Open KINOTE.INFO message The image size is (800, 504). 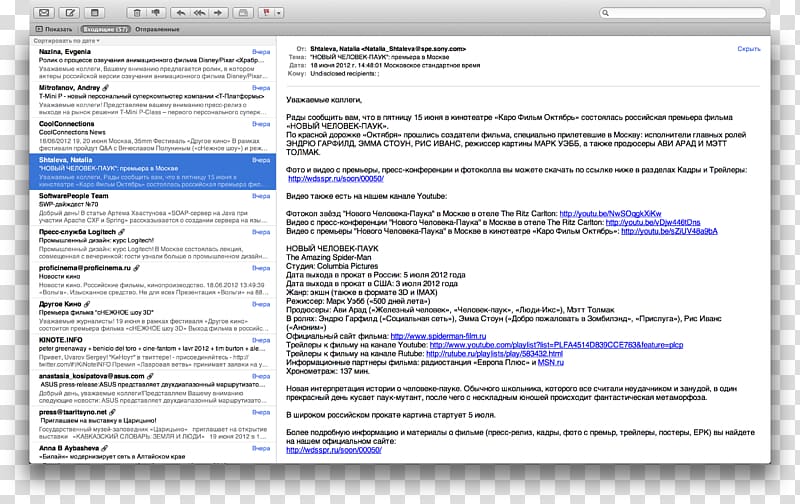click(153, 352)
